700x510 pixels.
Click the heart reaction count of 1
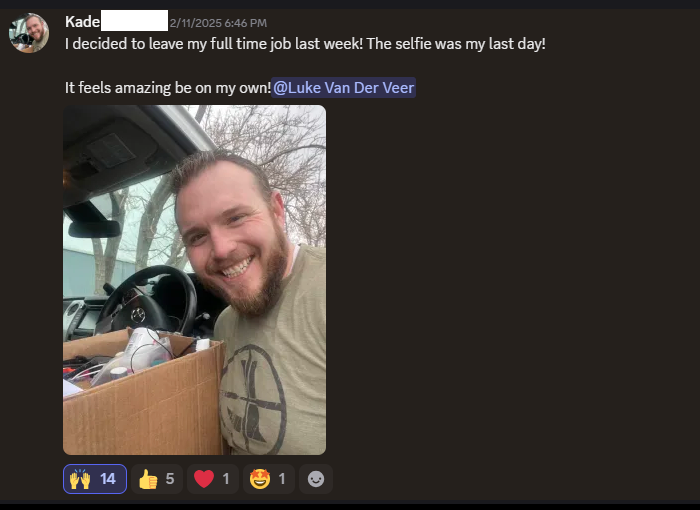(x=226, y=479)
